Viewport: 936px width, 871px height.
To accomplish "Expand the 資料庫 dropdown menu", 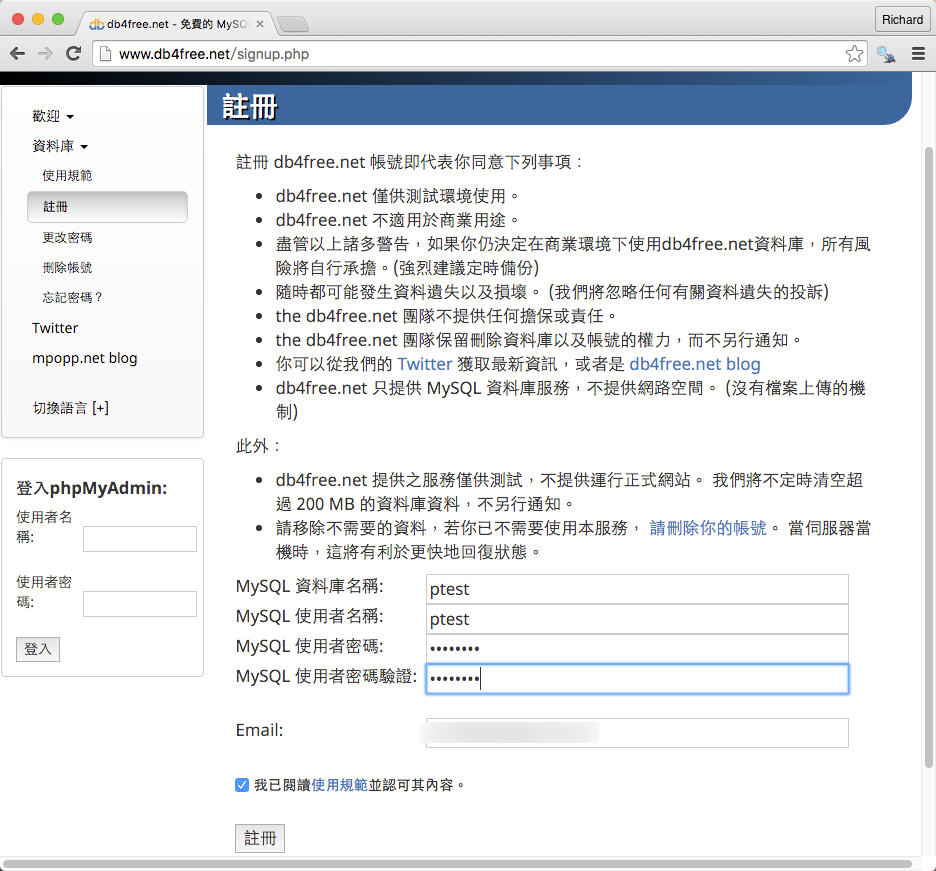I will pyautogui.click(x=60, y=146).
